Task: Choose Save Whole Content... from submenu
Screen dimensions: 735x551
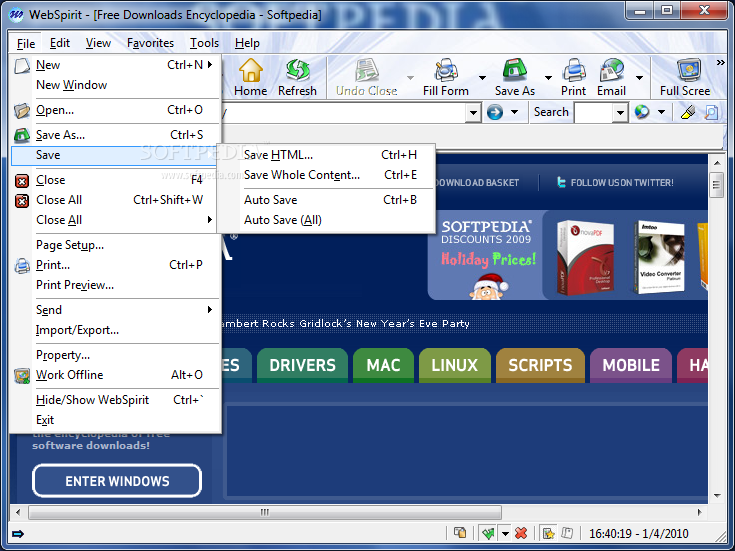Action: 327,175
